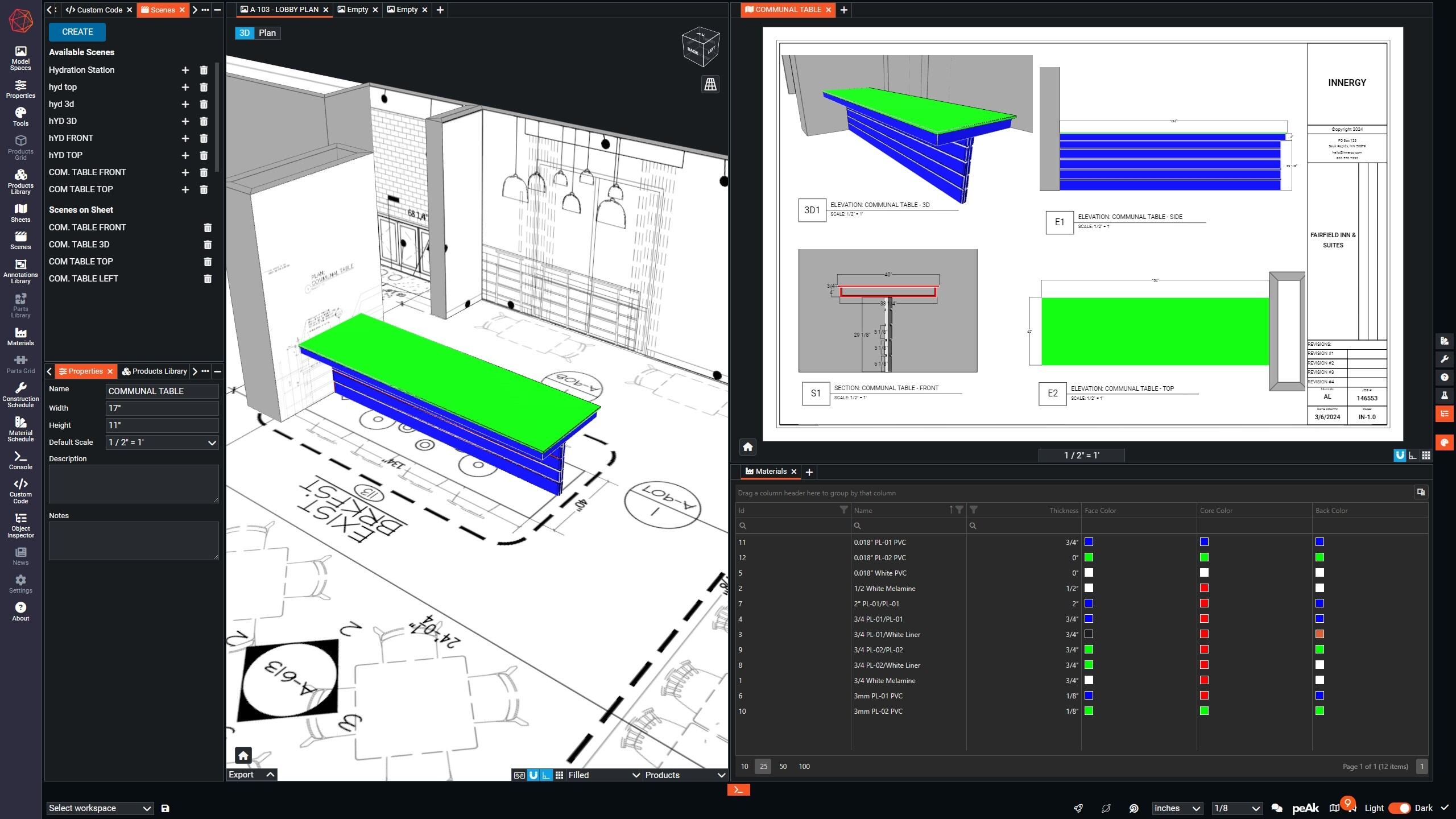Open the Construction Schedule panel

pos(20,395)
